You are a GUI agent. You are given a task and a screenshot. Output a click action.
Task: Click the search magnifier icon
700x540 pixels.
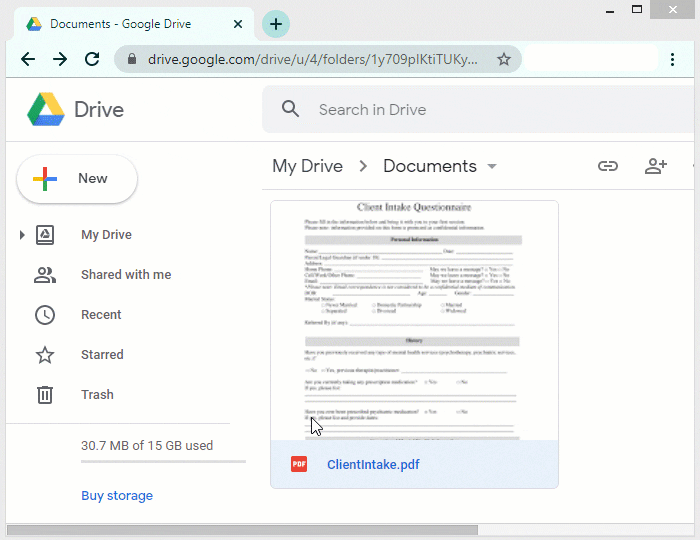[x=291, y=109]
